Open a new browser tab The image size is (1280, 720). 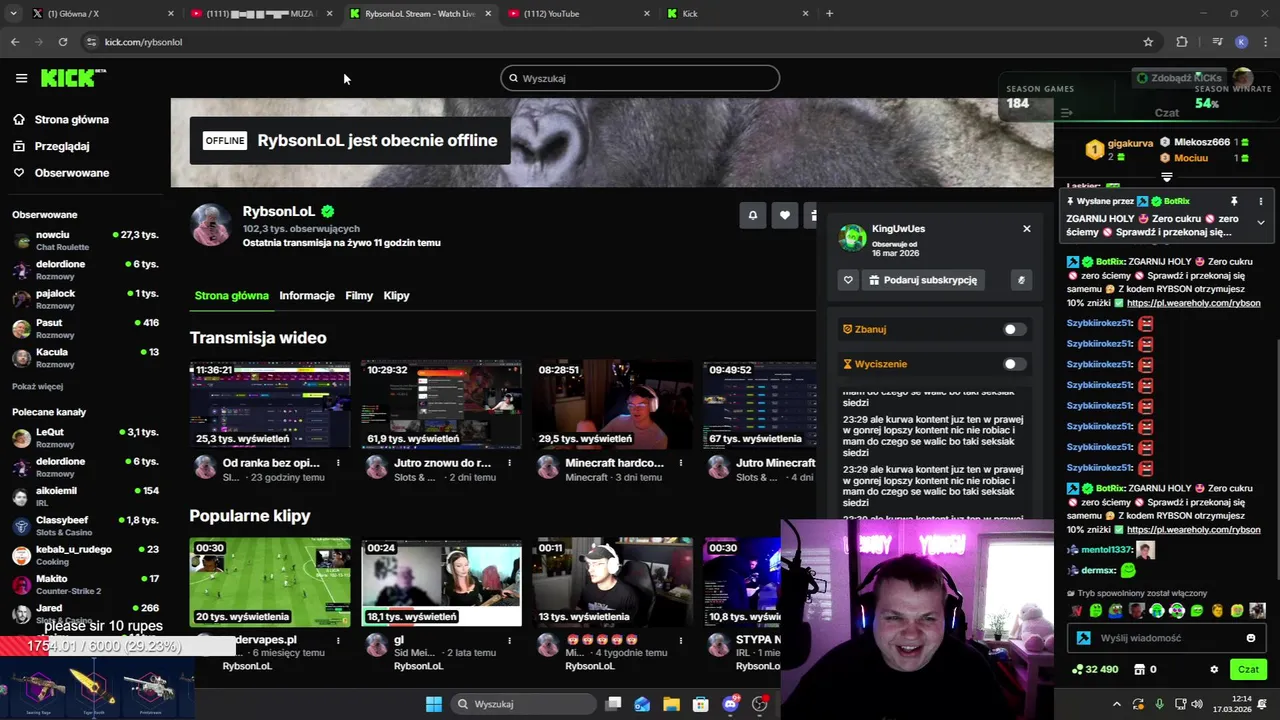(829, 14)
